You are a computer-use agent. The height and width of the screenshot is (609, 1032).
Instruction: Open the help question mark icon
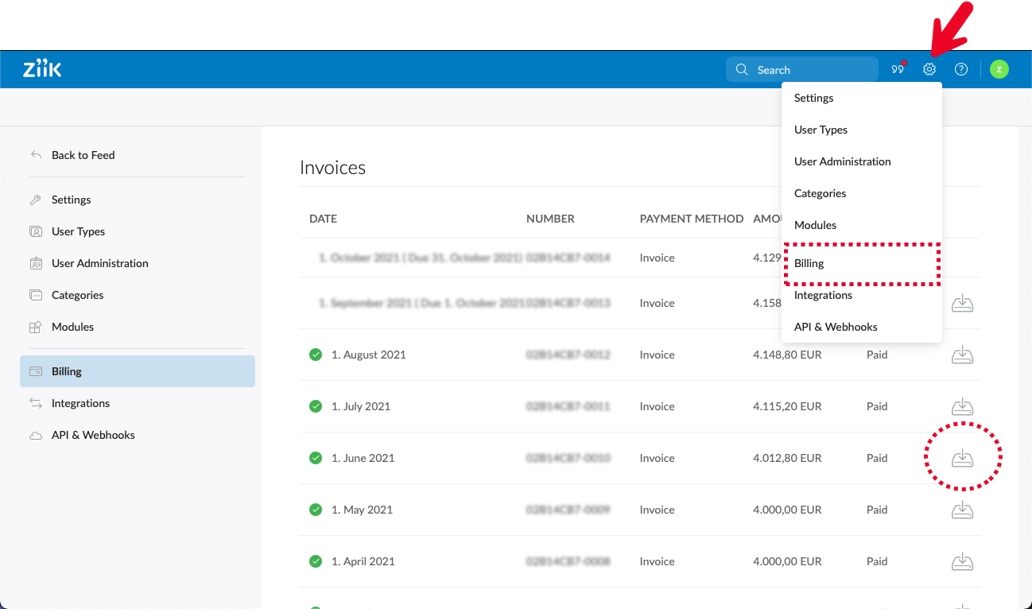(961, 70)
